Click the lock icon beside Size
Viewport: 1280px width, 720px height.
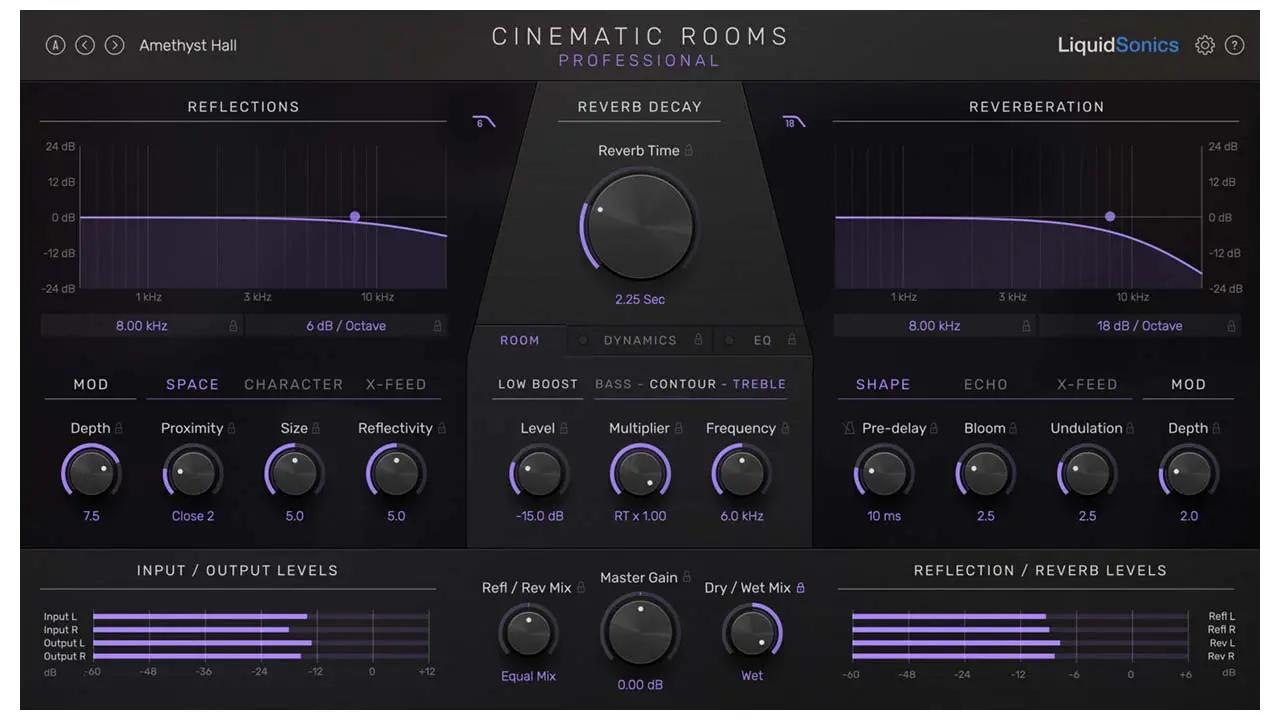[317, 428]
